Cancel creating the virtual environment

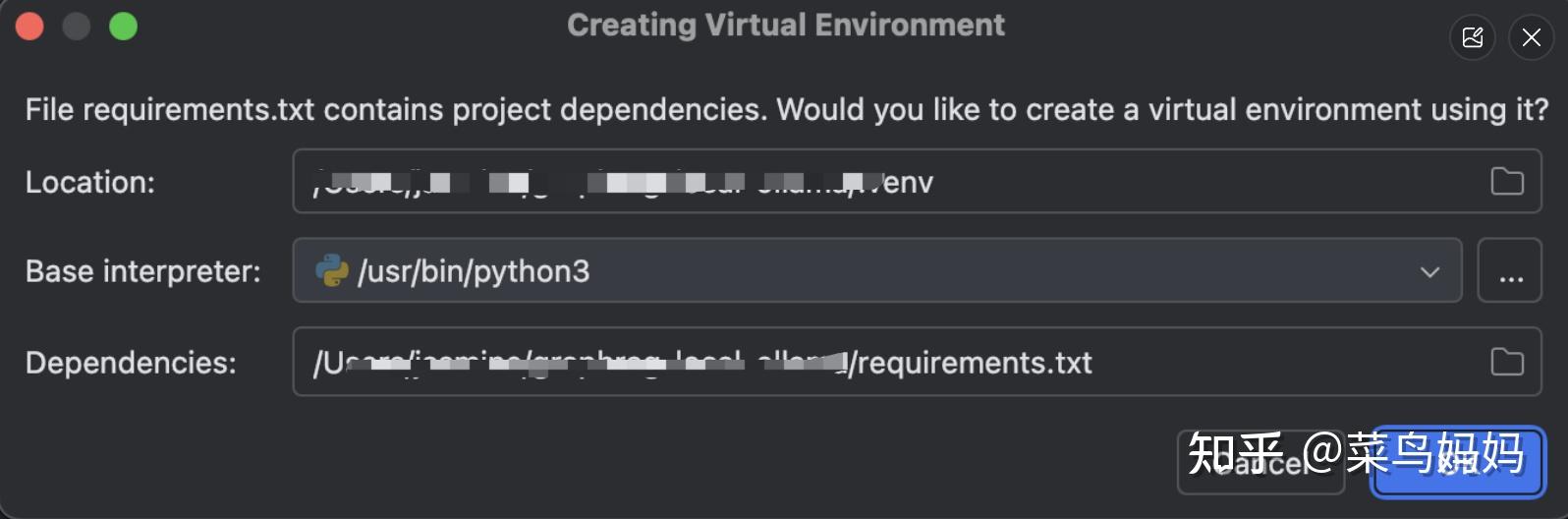(1260, 462)
